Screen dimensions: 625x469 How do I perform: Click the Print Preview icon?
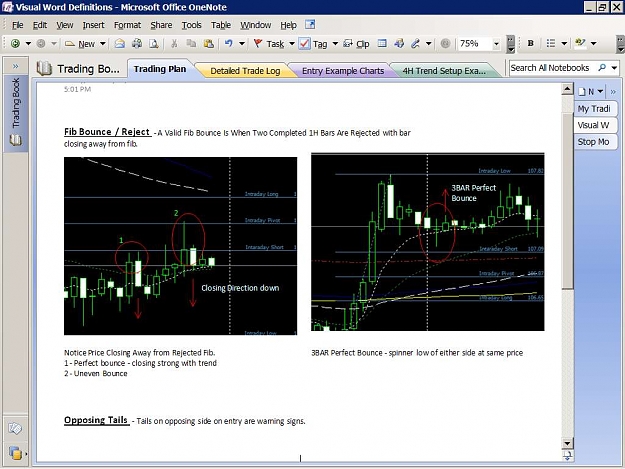click(154, 43)
